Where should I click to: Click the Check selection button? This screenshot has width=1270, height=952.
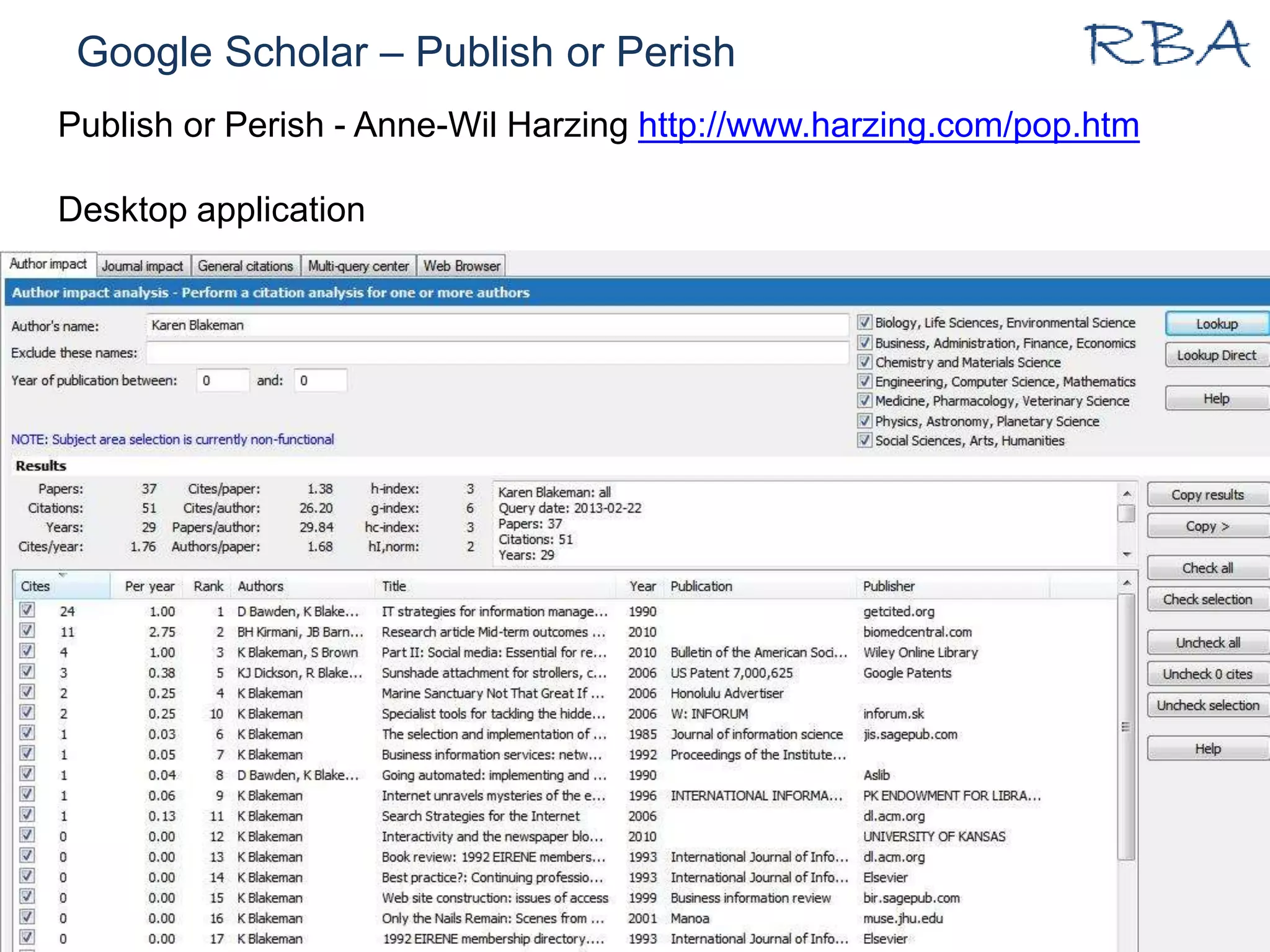coord(1207,599)
